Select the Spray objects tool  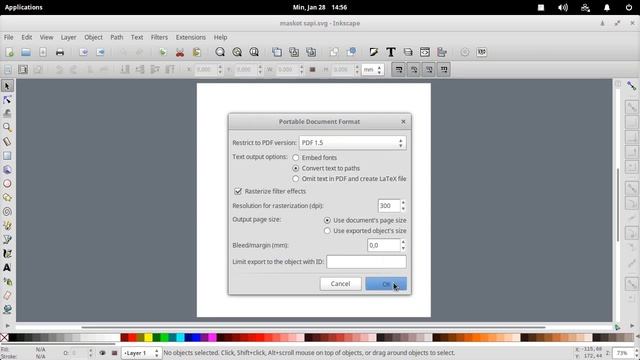(7, 282)
